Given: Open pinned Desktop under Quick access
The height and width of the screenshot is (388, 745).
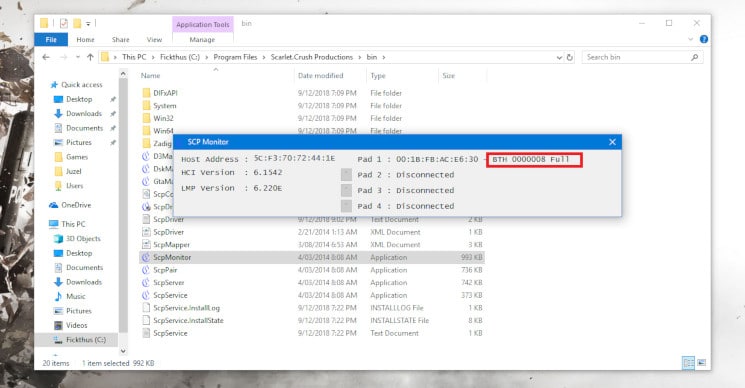Looking at the screenshot, I should [79, 99].
